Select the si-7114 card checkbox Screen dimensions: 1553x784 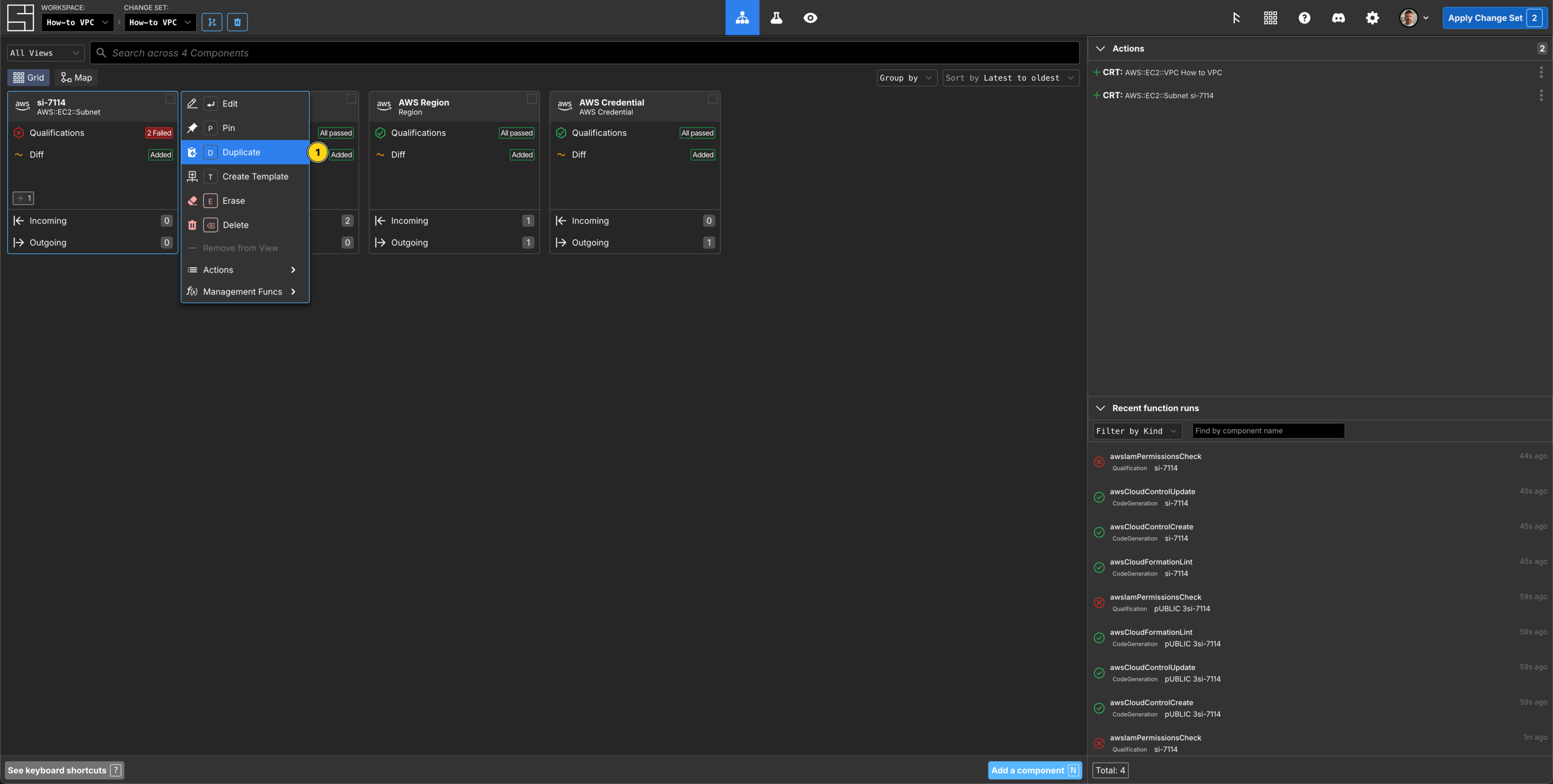coord(170,99)
